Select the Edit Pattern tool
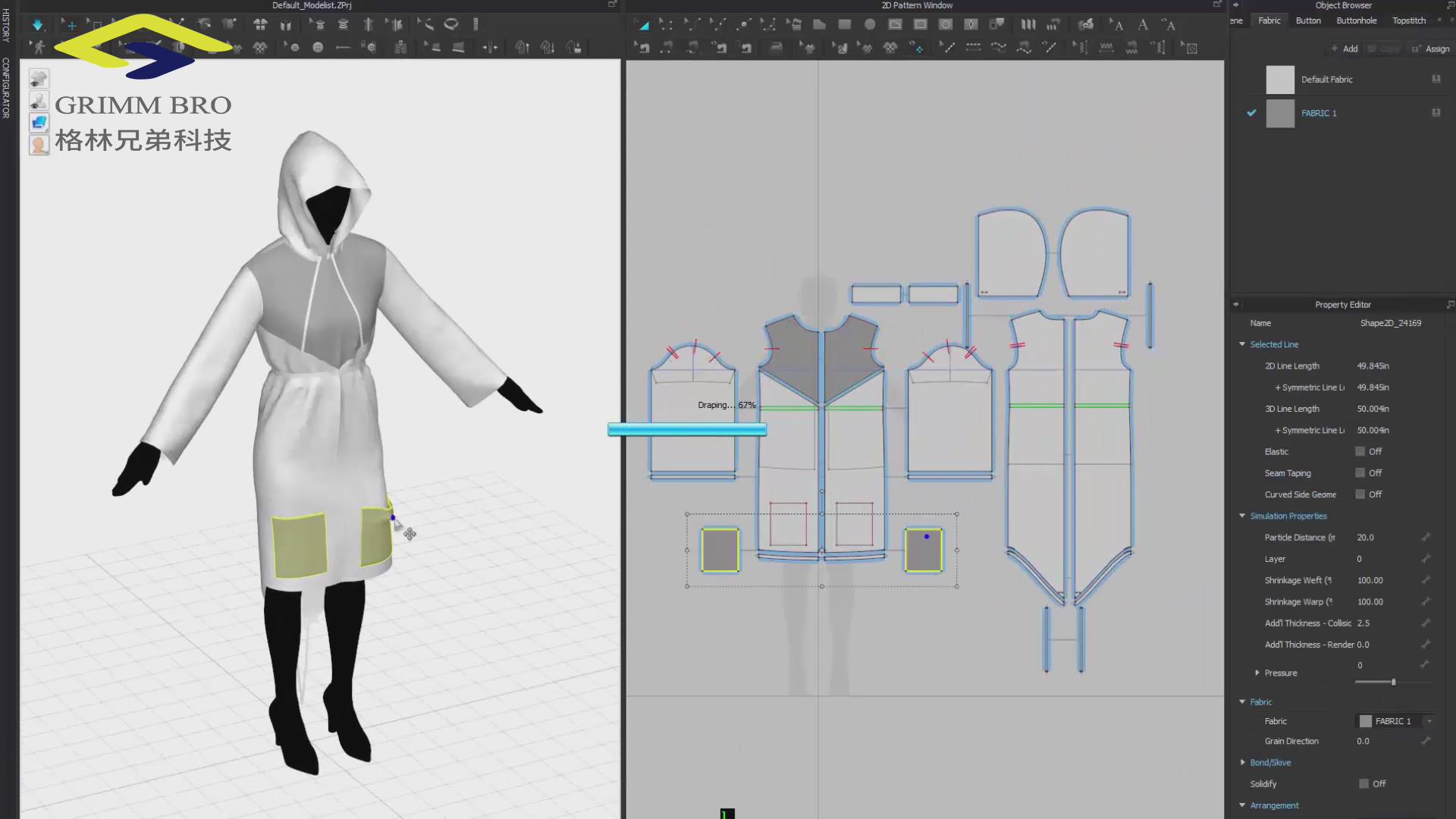Screen dimensions: 1456x819 tap(643, 24)
